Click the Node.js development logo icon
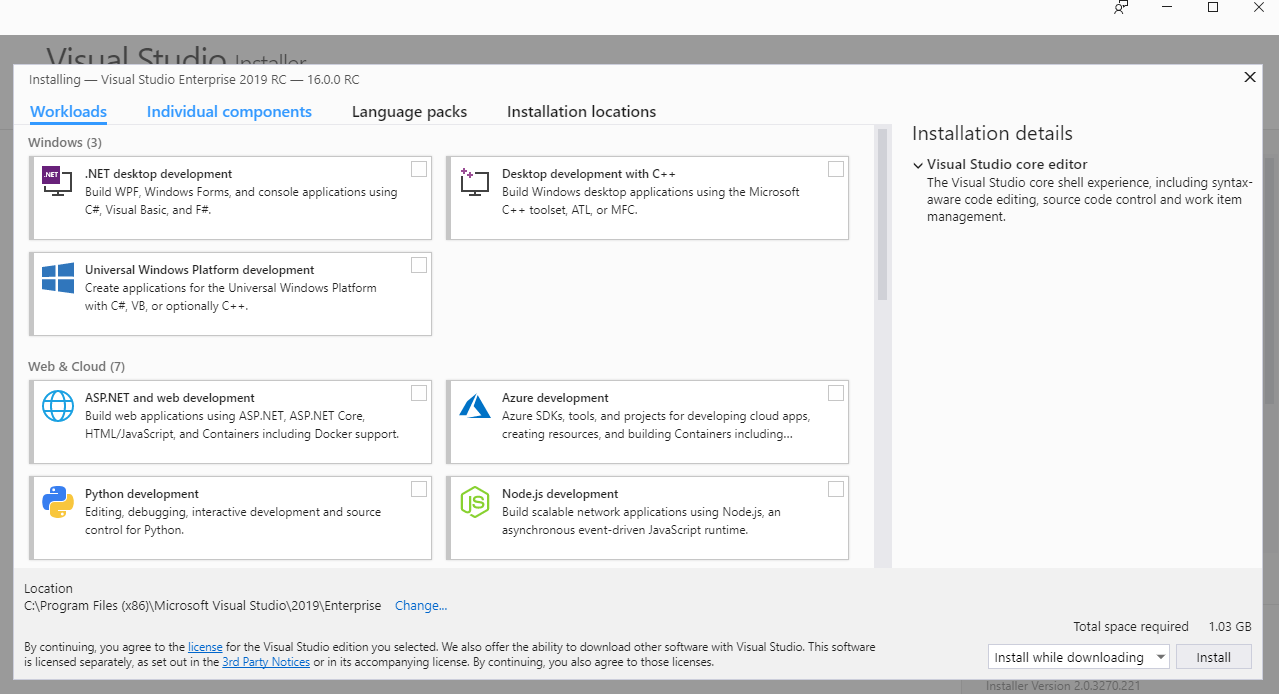The image size is (1279, 694). point(474,501)
